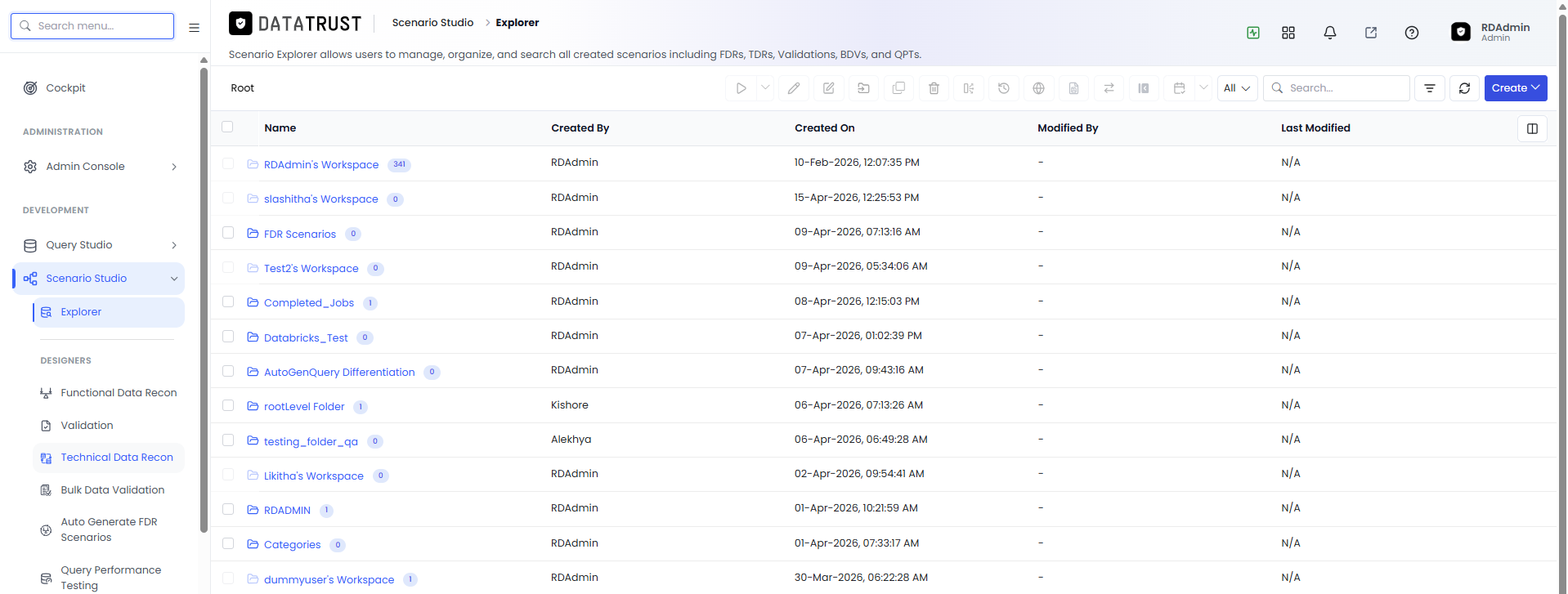The height and width of the screenshot is (594, 1568).
Task: Click the calendar schedule toolbar icon
Action: [1179, 88]
